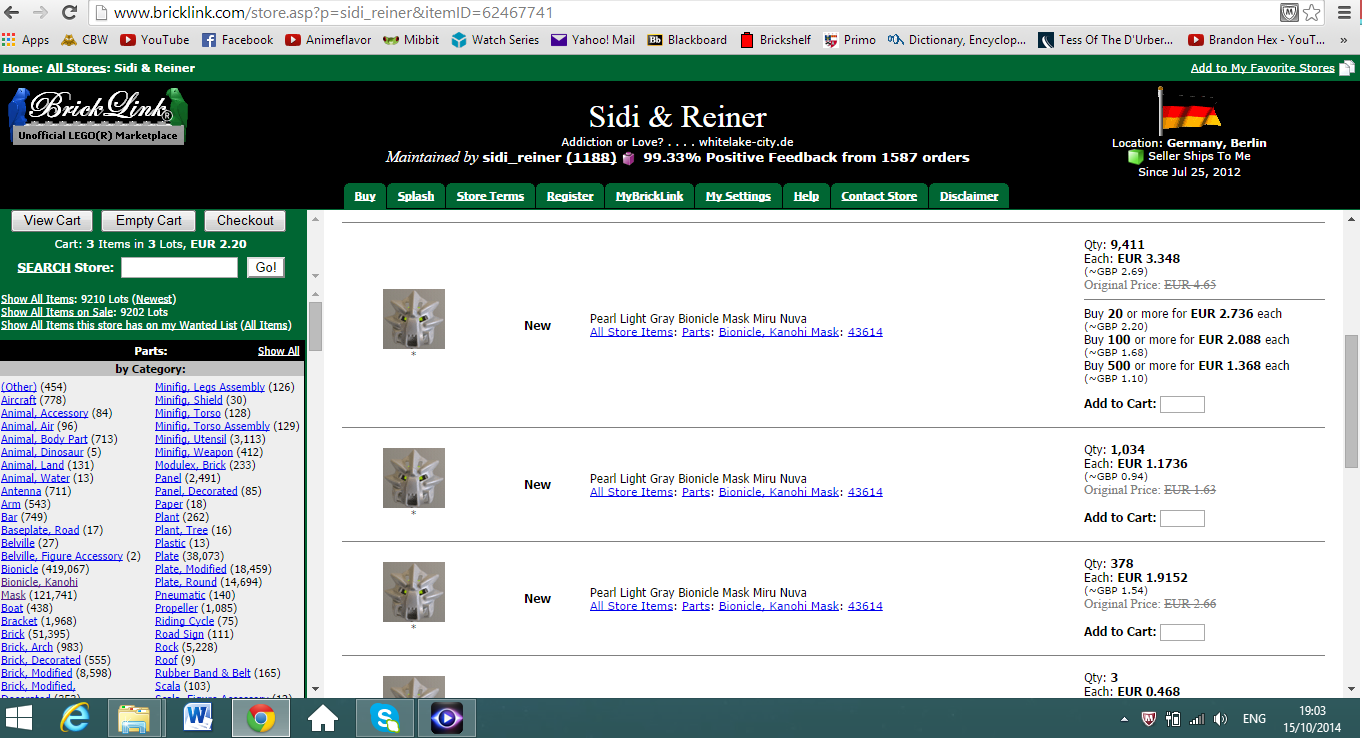
Task: Bookmark this page with the star icon
Action: [1312, 13]
